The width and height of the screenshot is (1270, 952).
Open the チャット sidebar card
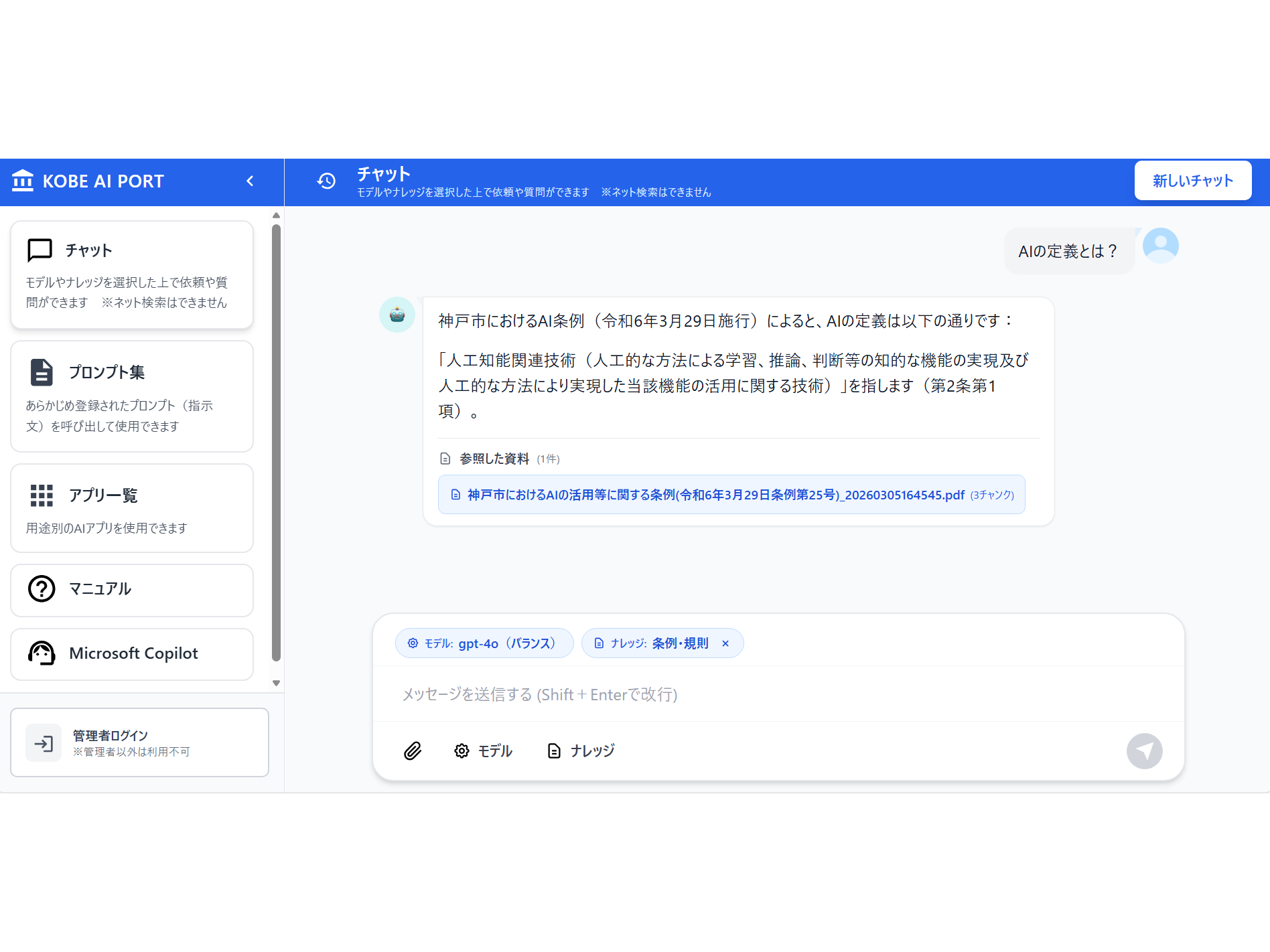(132, 274)
